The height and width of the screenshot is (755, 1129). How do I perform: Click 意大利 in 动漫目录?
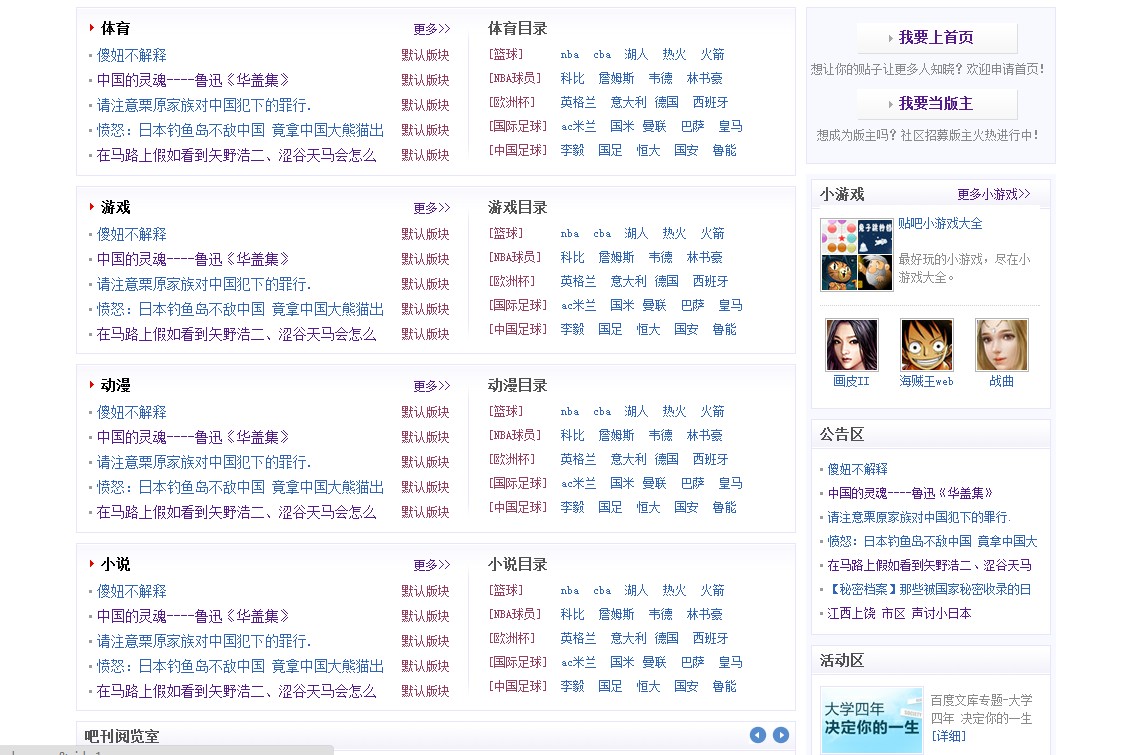pyautogui.click(x=629, y=459)
